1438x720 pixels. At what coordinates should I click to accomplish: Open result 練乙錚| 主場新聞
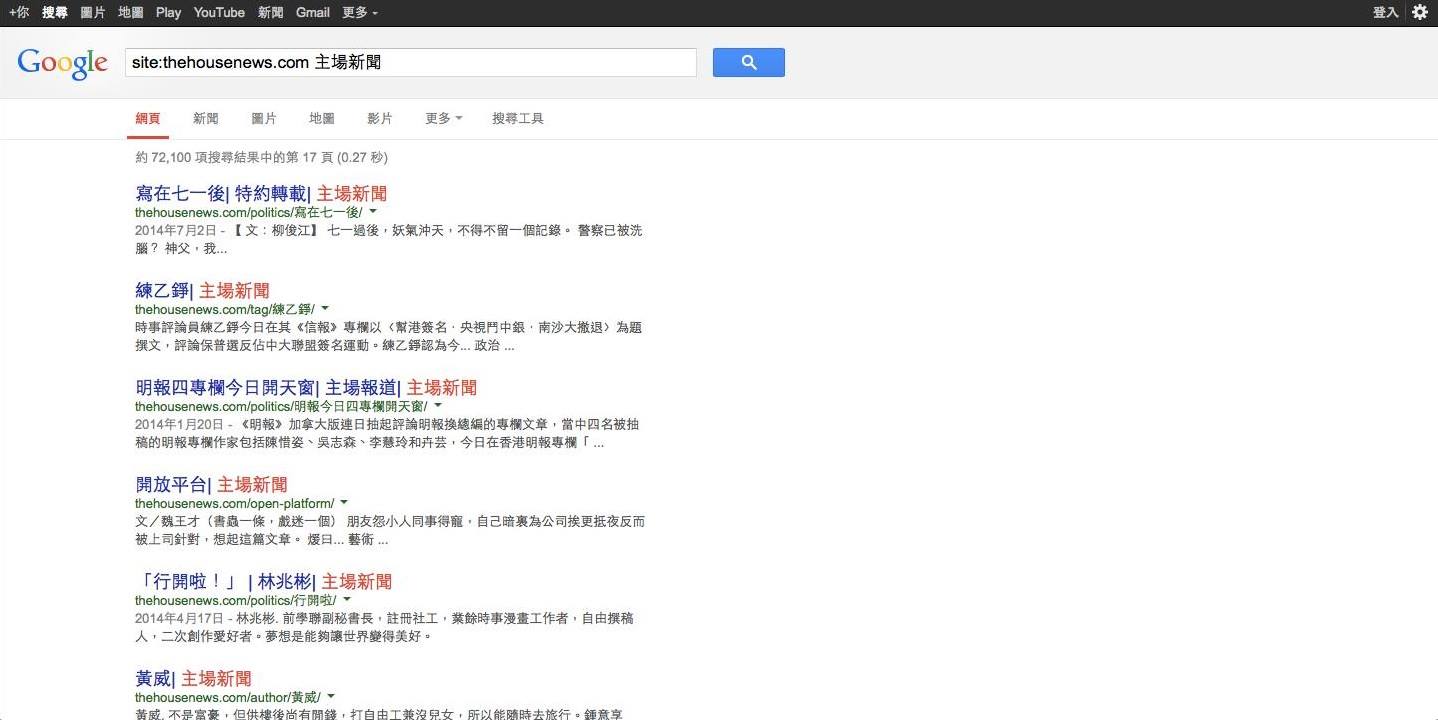point(203,290)
